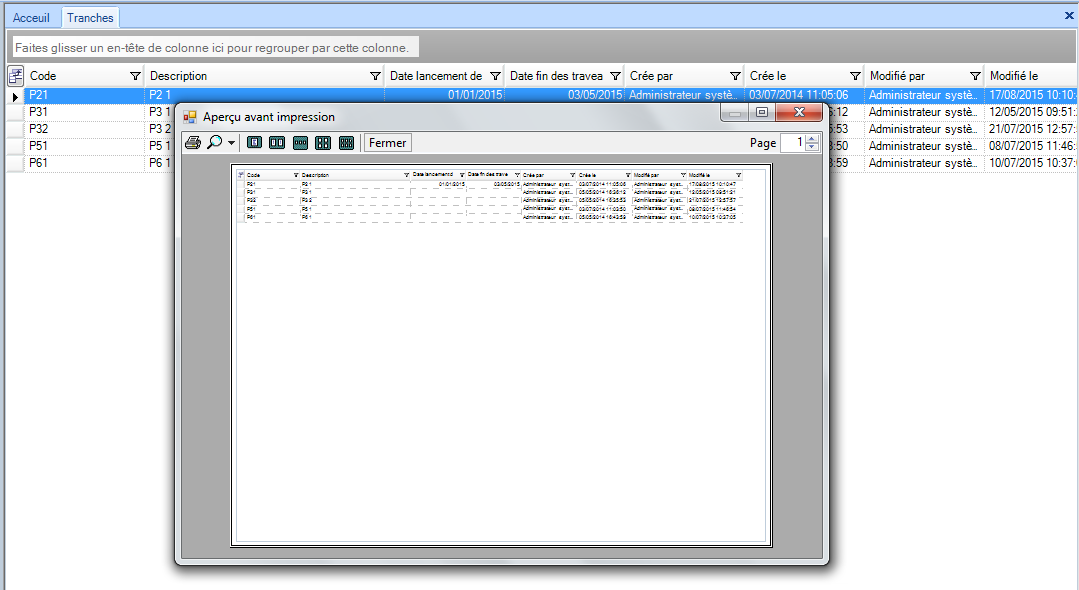This screenshot has height=590, width=1079.
Task: Click the Page number field
Action: [793, 143]
